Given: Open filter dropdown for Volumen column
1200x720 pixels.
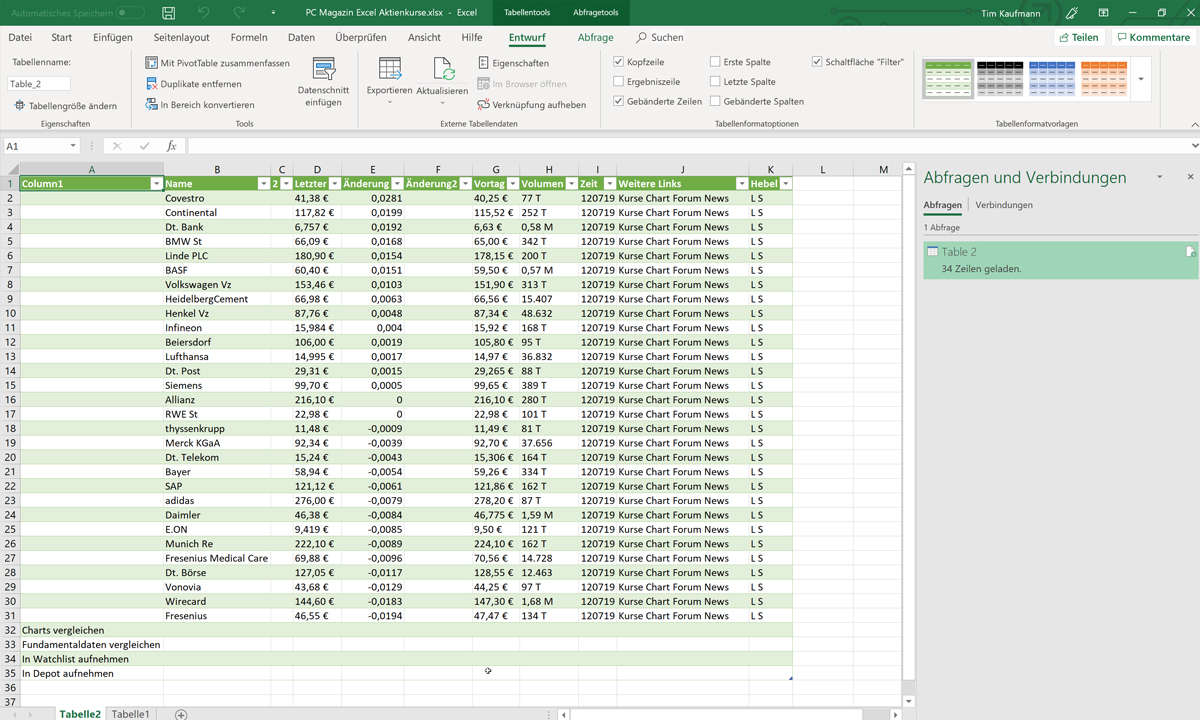Looking at the screenshot, I should point(571,184).
